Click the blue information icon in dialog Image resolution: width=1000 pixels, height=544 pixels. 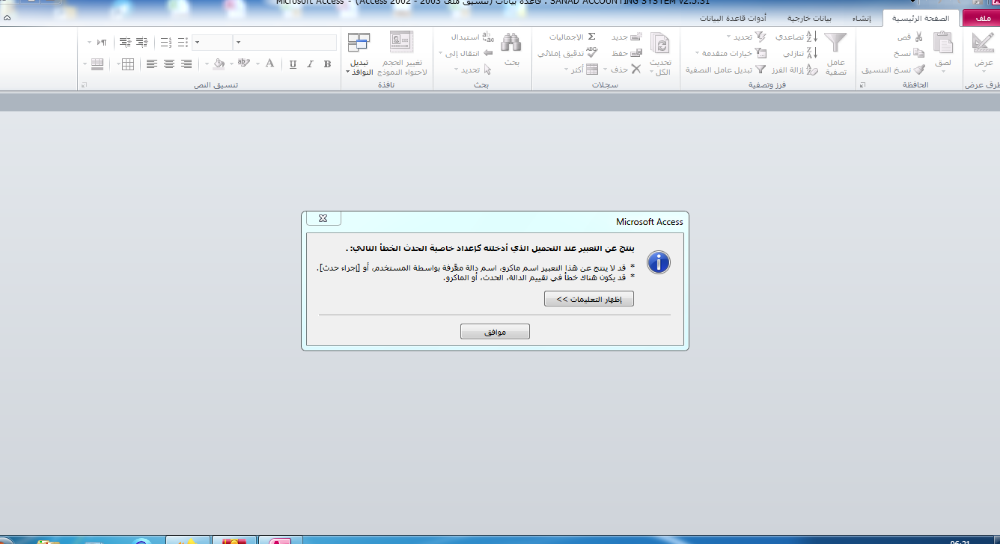point(658,262)
